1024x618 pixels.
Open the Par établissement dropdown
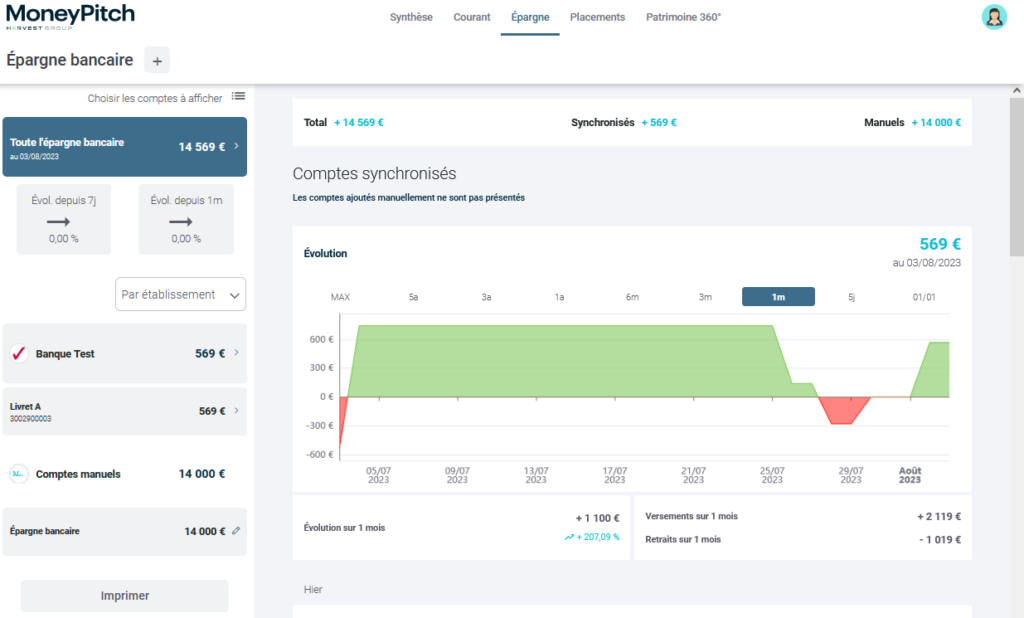[180, 295]
